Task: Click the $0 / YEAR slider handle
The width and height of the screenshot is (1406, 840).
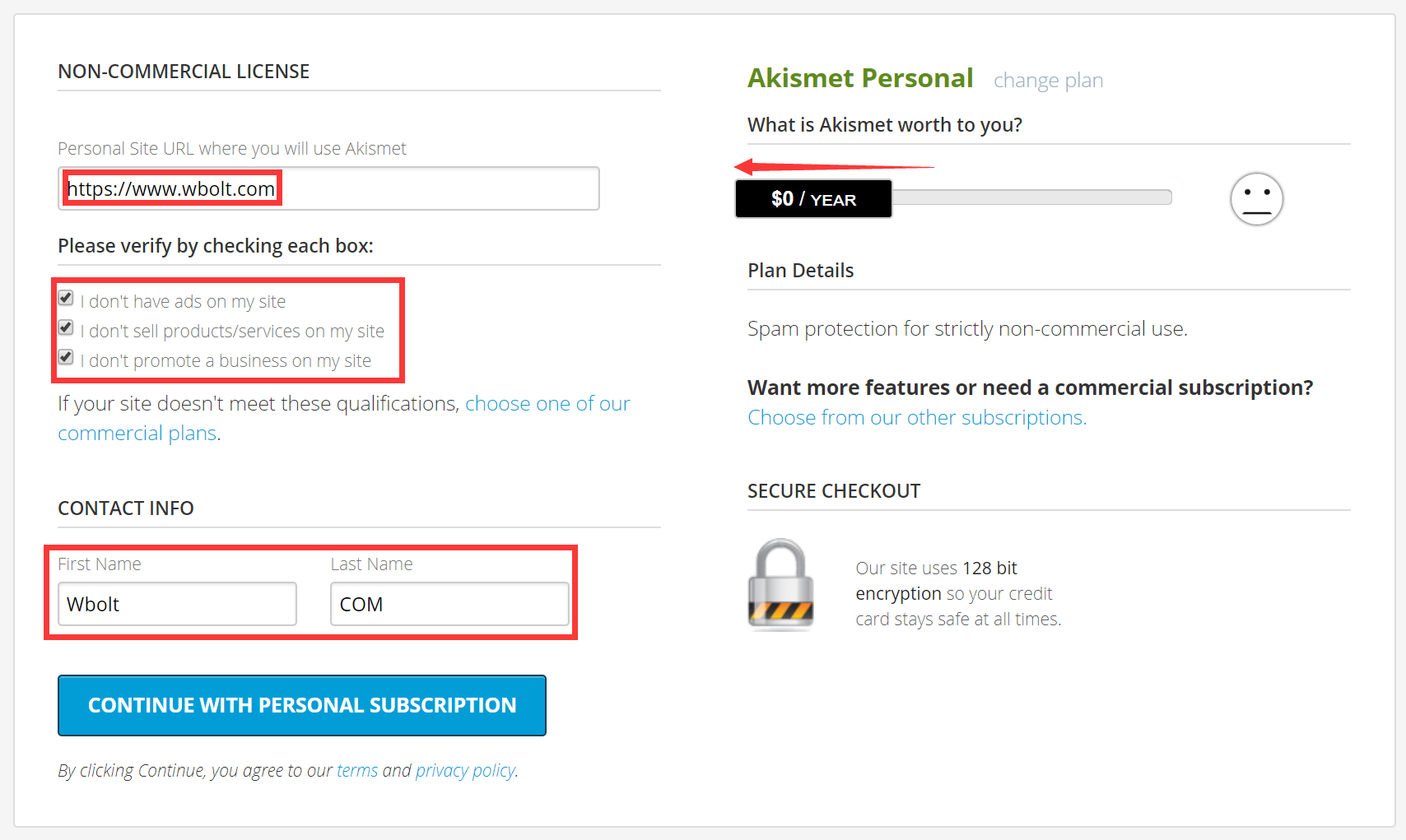Action: pos(813,199)
